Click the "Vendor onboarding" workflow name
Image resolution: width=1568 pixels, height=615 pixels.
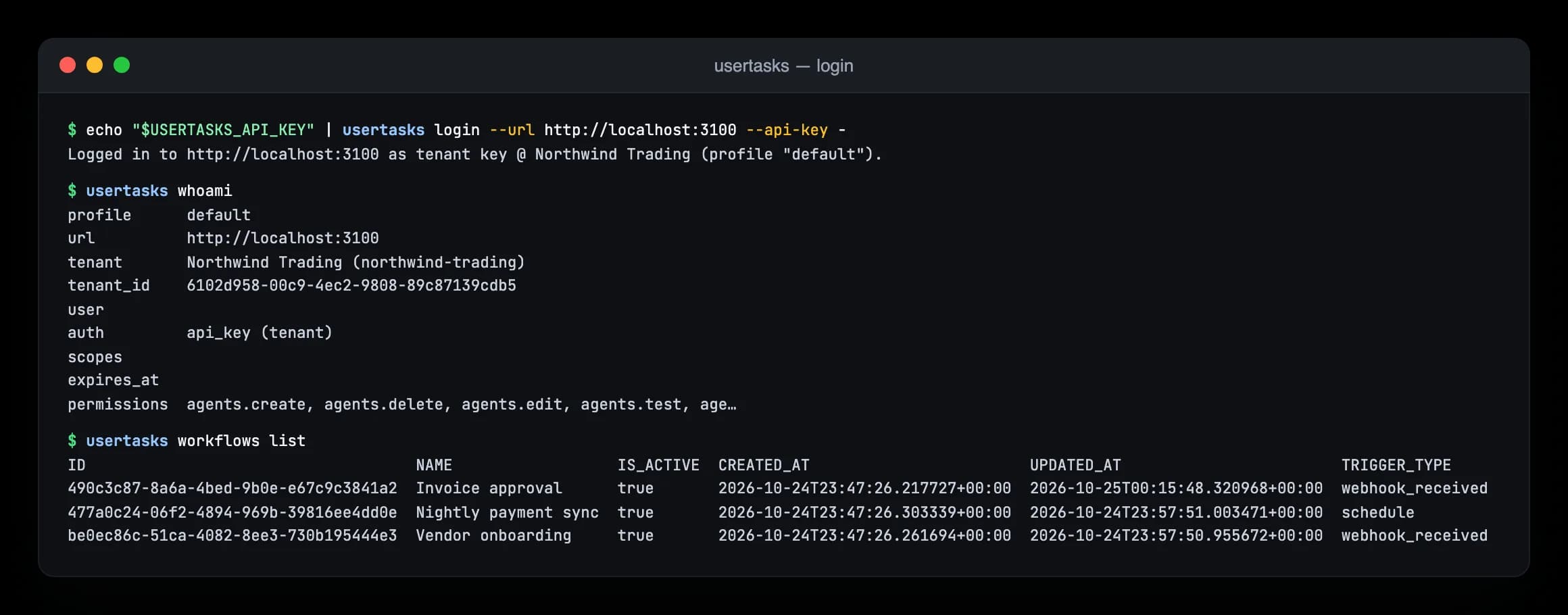pos(493,535)
